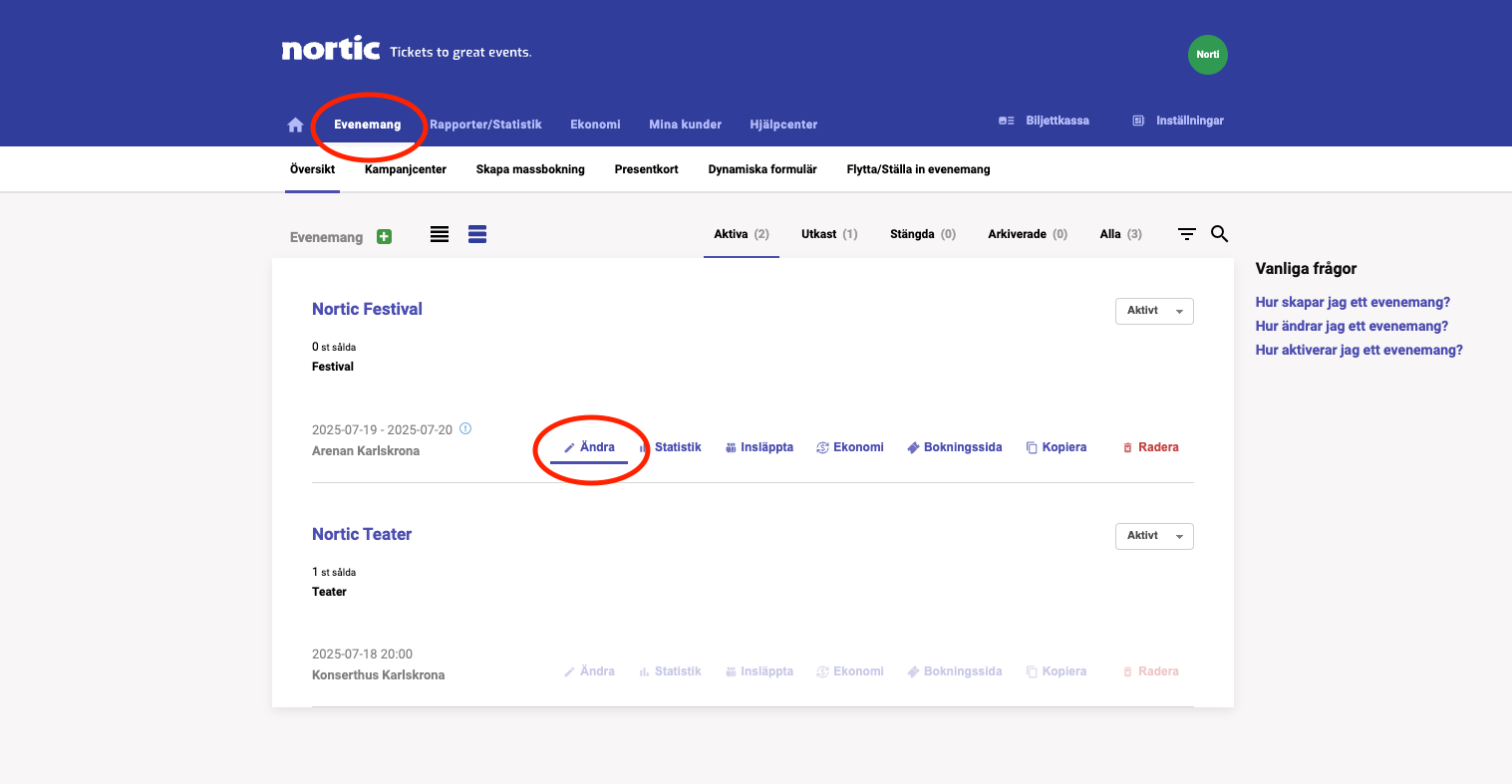Show Alla (3) events tab
The image size is (1512, 784).
click(x=1121, y=234)
